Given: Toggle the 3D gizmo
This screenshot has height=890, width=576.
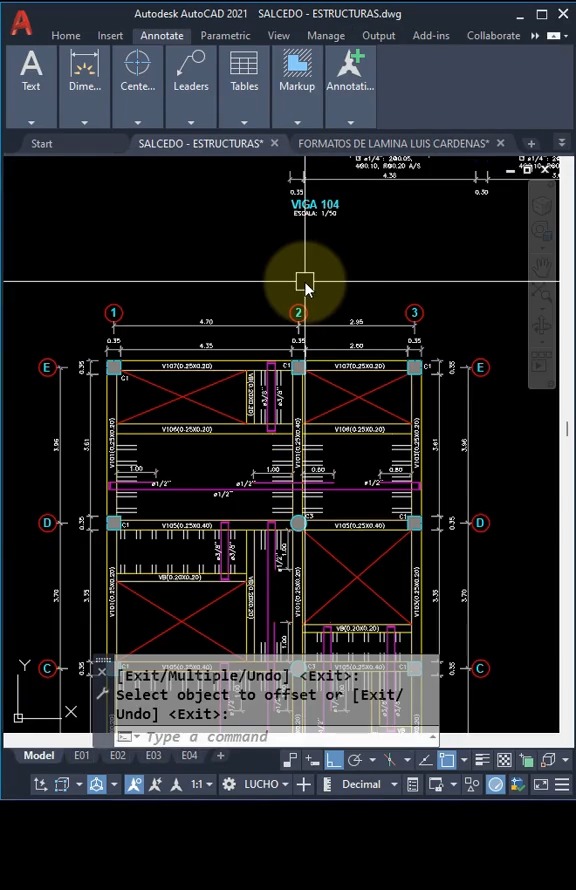Looking at the screenshot, I should point(96,784).
